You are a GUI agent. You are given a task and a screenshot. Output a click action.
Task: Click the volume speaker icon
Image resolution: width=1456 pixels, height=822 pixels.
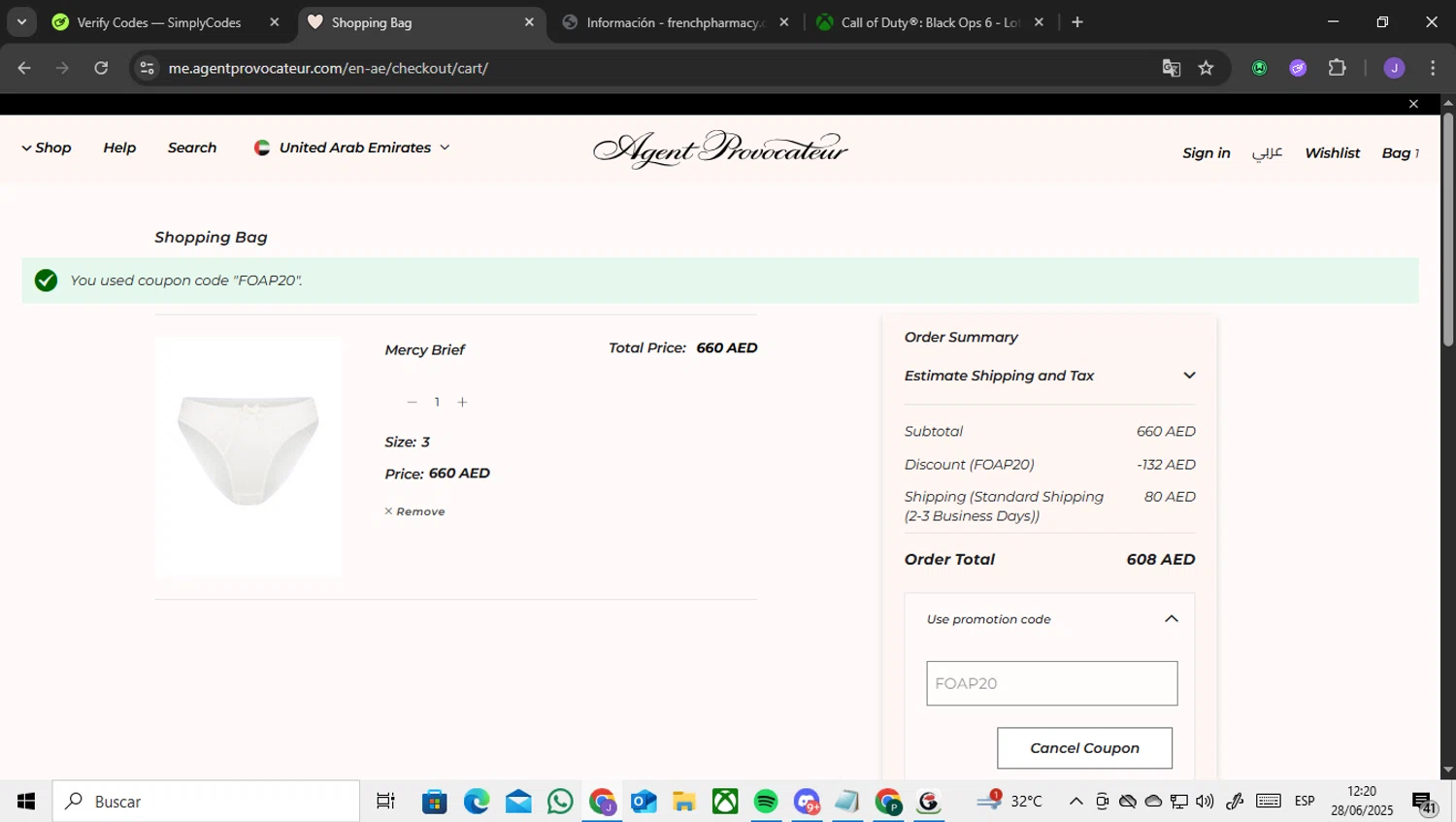point(1205,802)
